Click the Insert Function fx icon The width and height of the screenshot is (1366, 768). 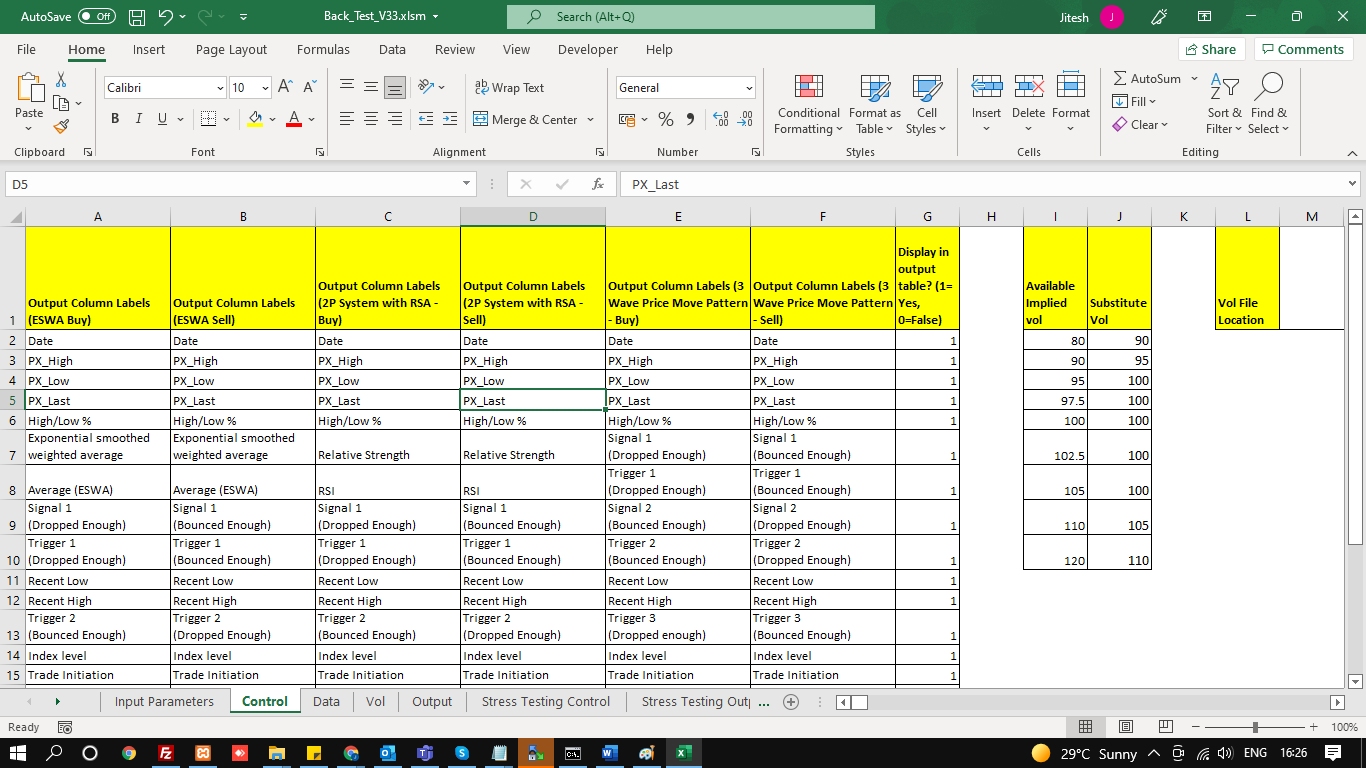click(598, 184)
